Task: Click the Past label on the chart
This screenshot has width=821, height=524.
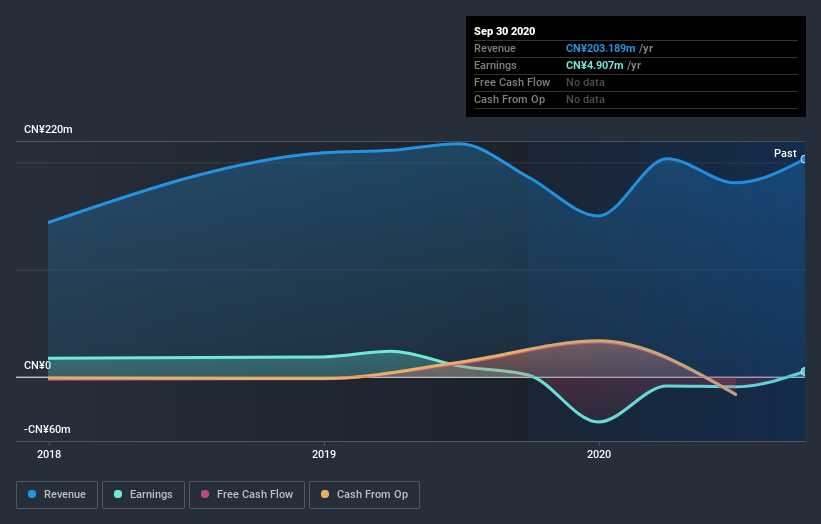Action: pyautogui.click(x=785, y=153)
